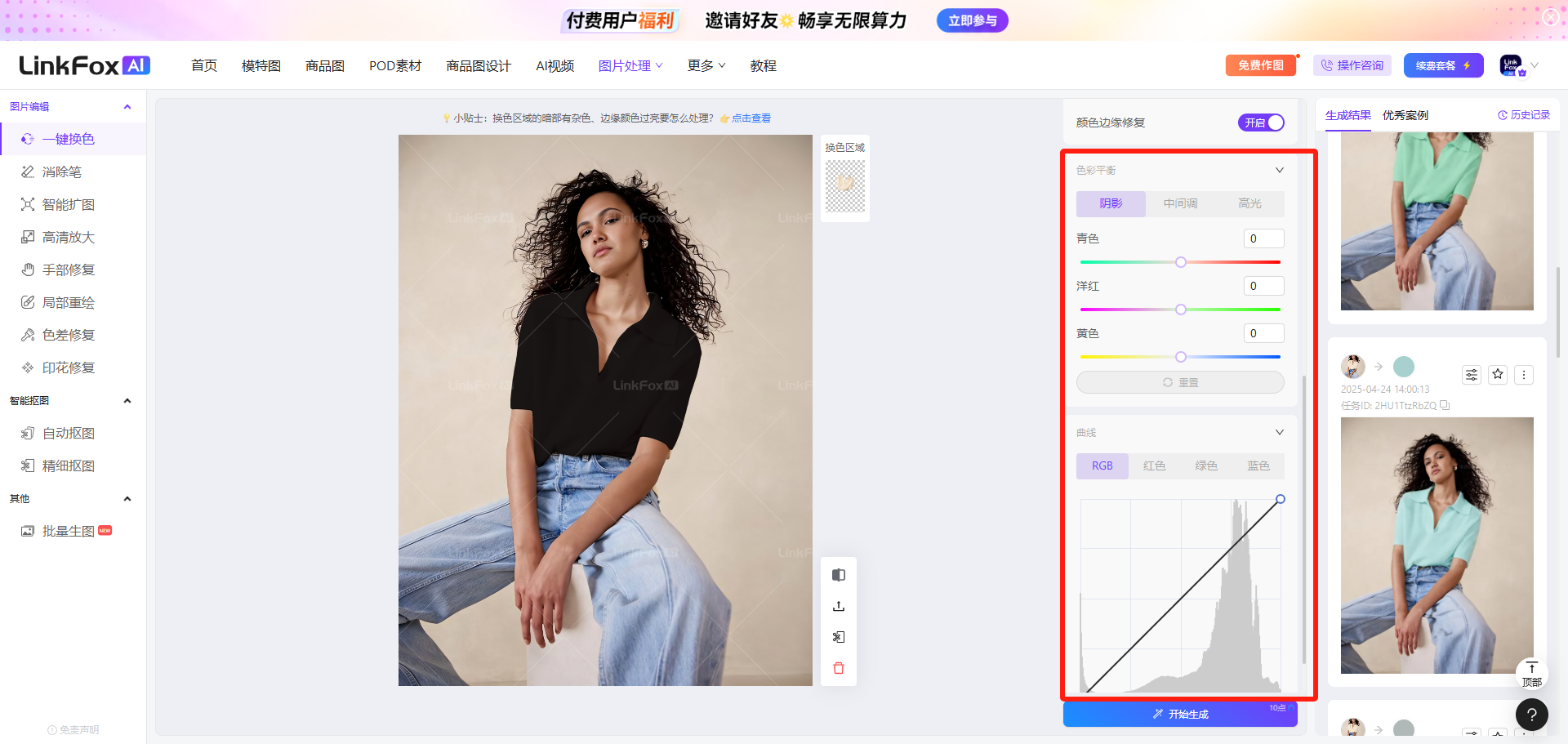
Task: Click the 黄色 slider handle
Action: 1181,357
